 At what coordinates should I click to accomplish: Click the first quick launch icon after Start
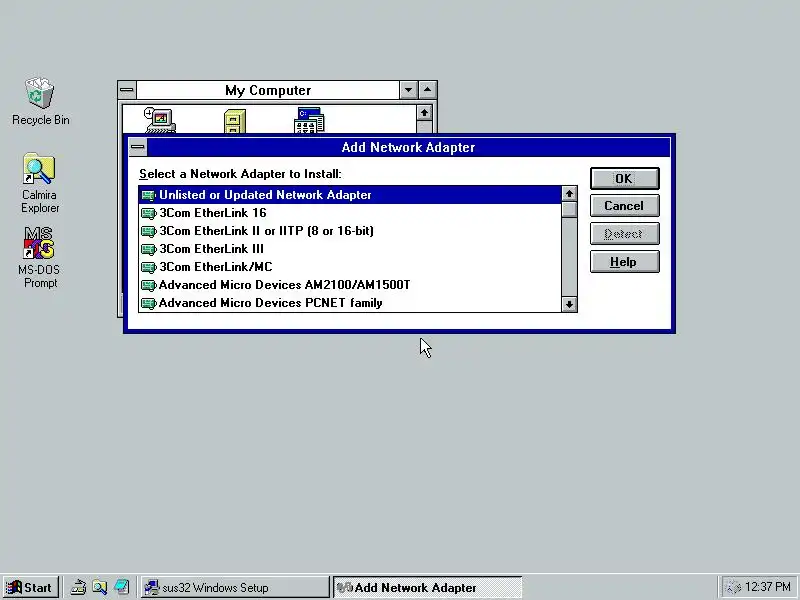coord(78,587)
